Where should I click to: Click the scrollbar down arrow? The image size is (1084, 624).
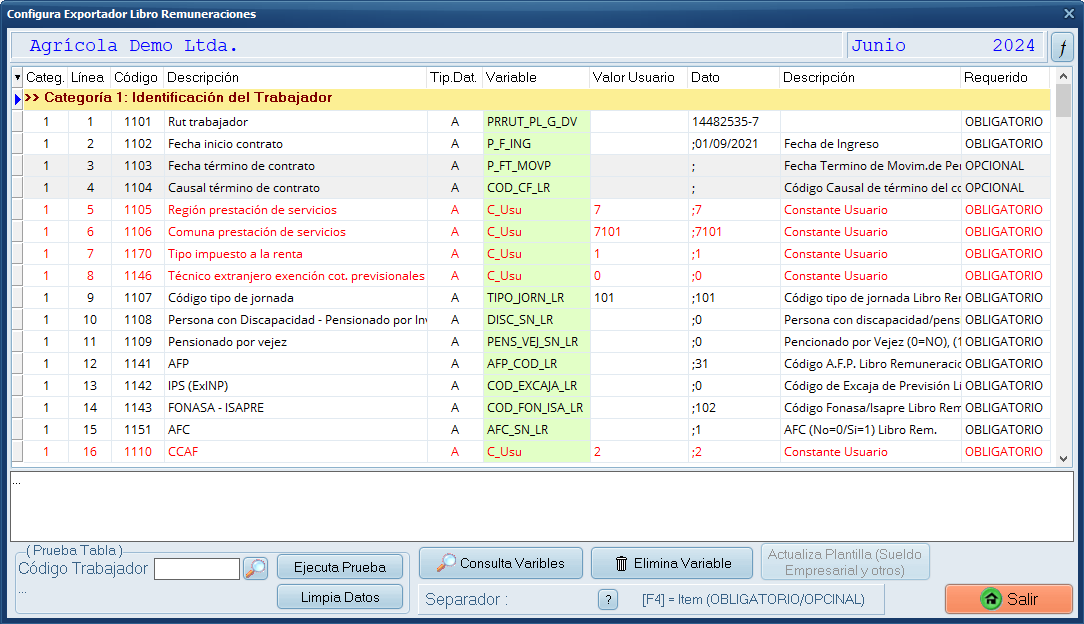(1063, 458)
